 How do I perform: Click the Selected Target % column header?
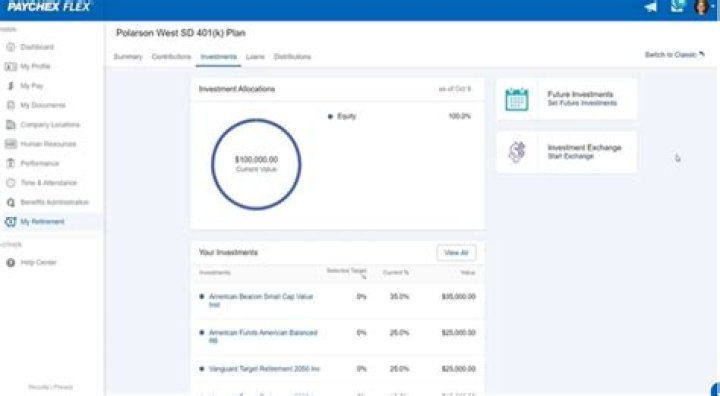[346, 273]
